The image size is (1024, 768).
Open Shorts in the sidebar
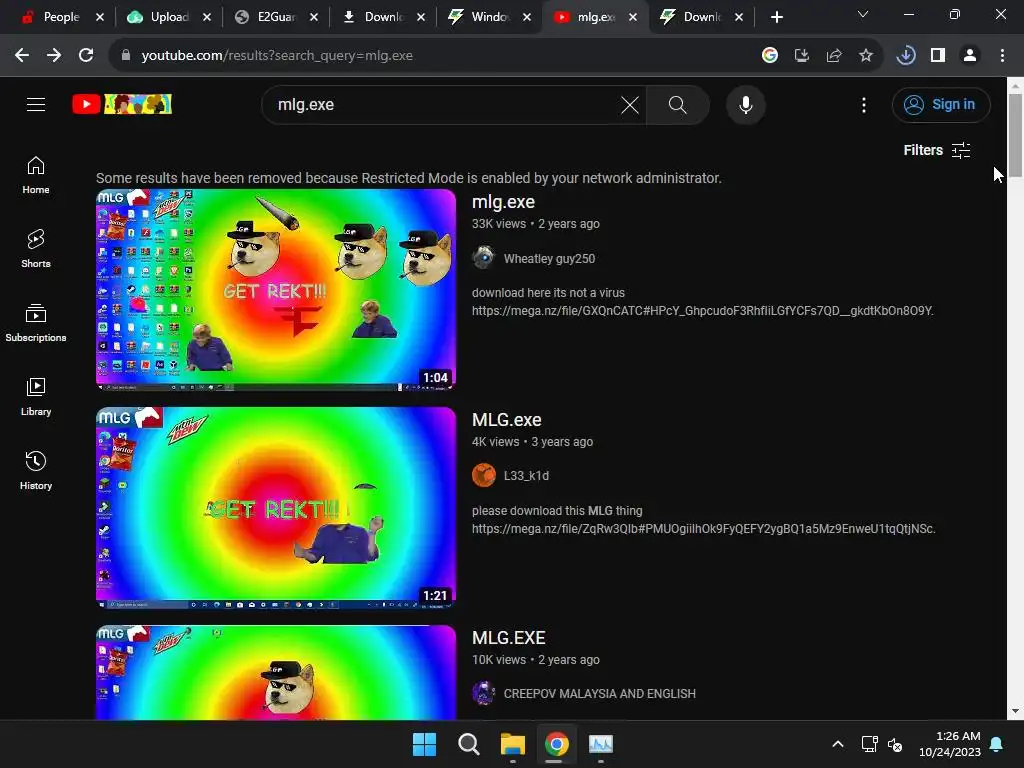(x=36, y=249)
